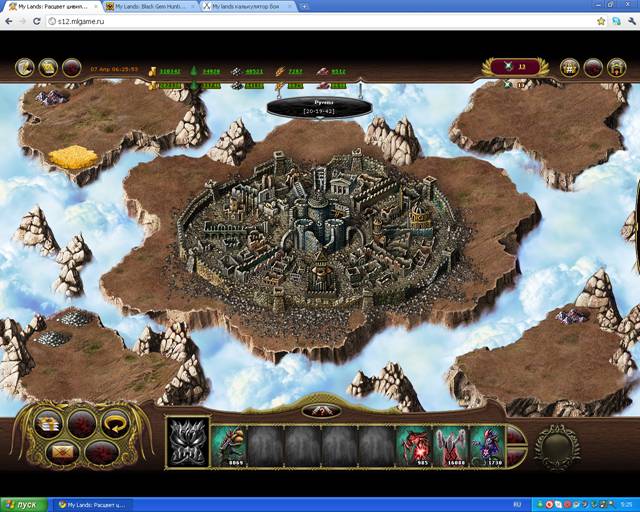Open the castle gate icon at top right
Image resolution: width=640 pixels, height=512 pixels.
(616, 68)
